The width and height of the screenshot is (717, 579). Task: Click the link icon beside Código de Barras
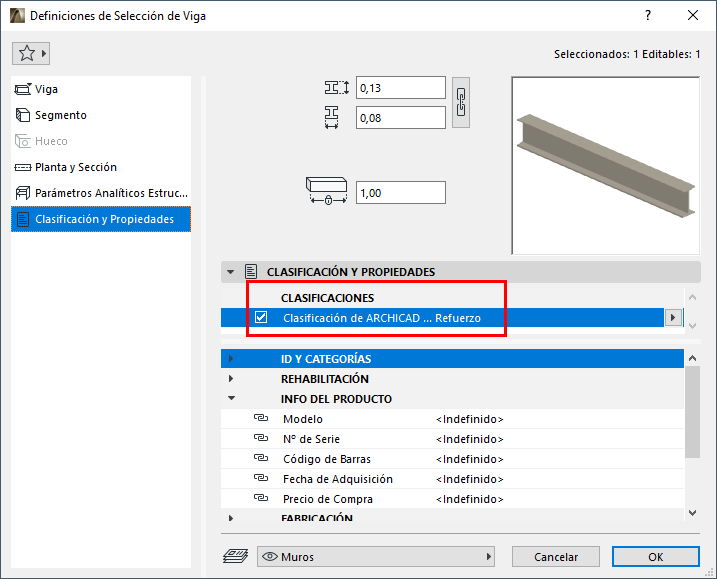click(x=262, y=459)
